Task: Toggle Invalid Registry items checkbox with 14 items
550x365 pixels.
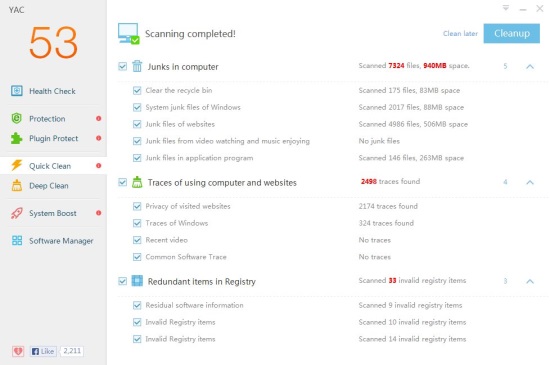Action: click(137, 339)
